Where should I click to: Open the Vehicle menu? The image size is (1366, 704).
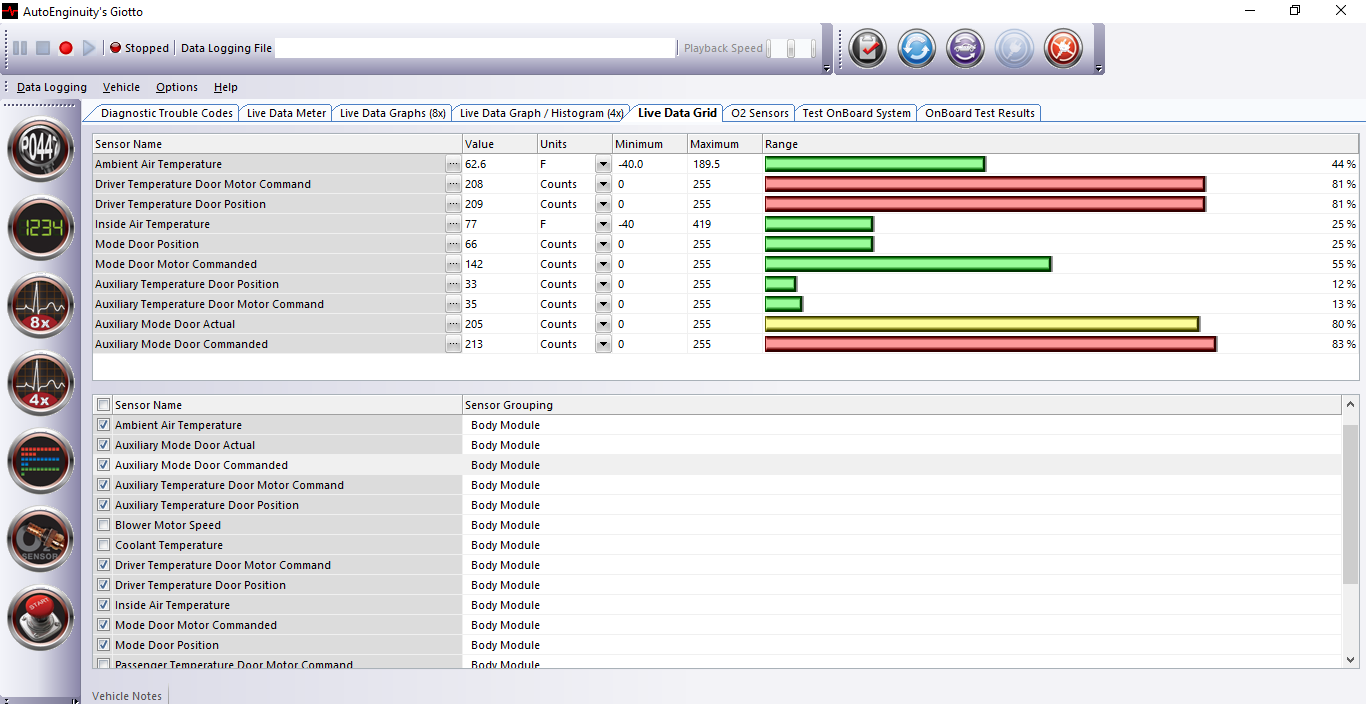coord(121,87)
